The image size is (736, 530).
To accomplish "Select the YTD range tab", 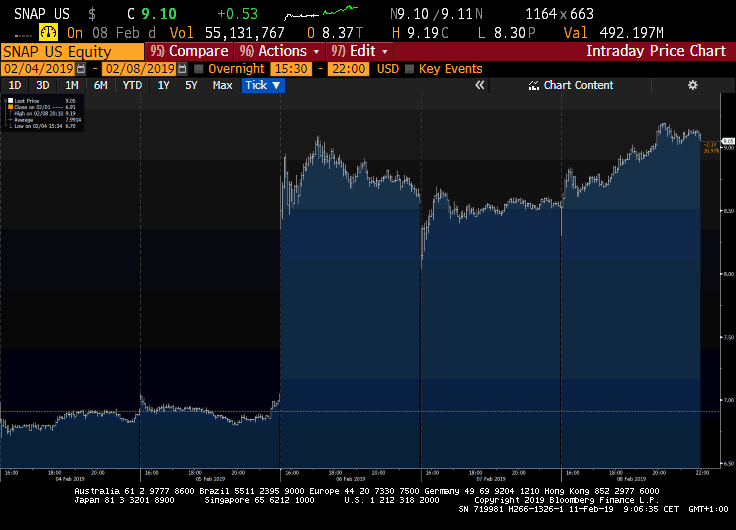I will point(132,85).
